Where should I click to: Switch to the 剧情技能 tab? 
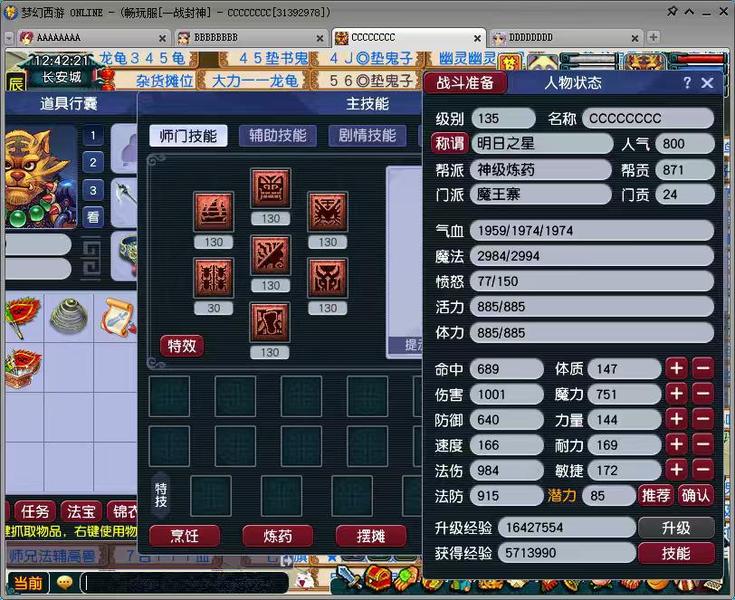[x=368, y=136]
